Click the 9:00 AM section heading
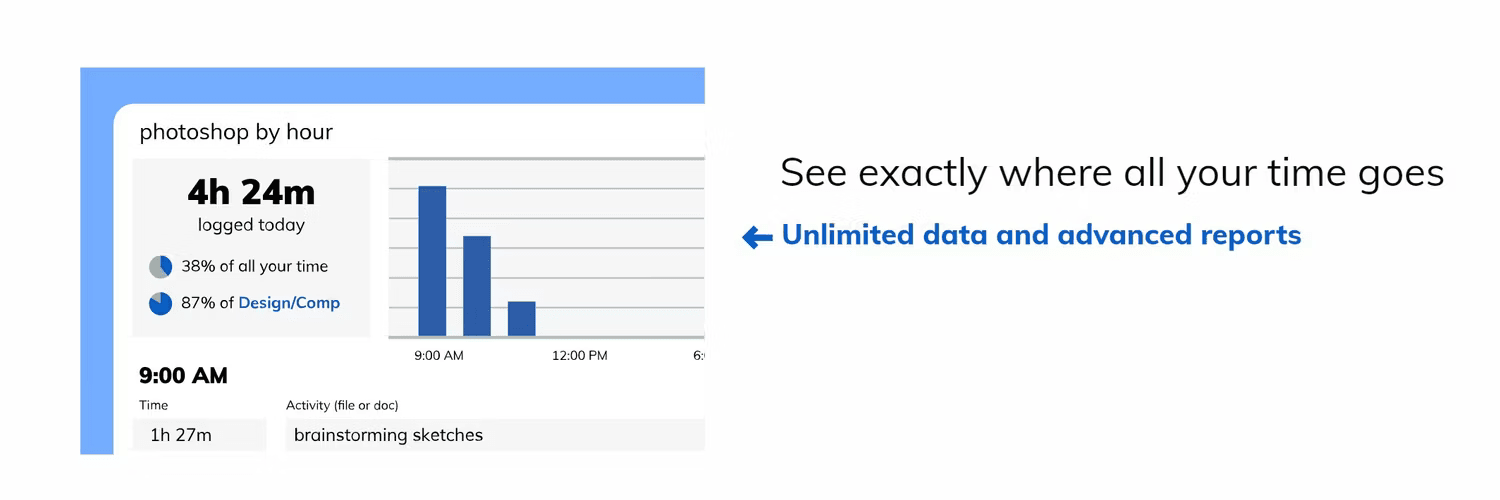The image size is (1500, 500). pyautogui.click(x=183, y=376)
